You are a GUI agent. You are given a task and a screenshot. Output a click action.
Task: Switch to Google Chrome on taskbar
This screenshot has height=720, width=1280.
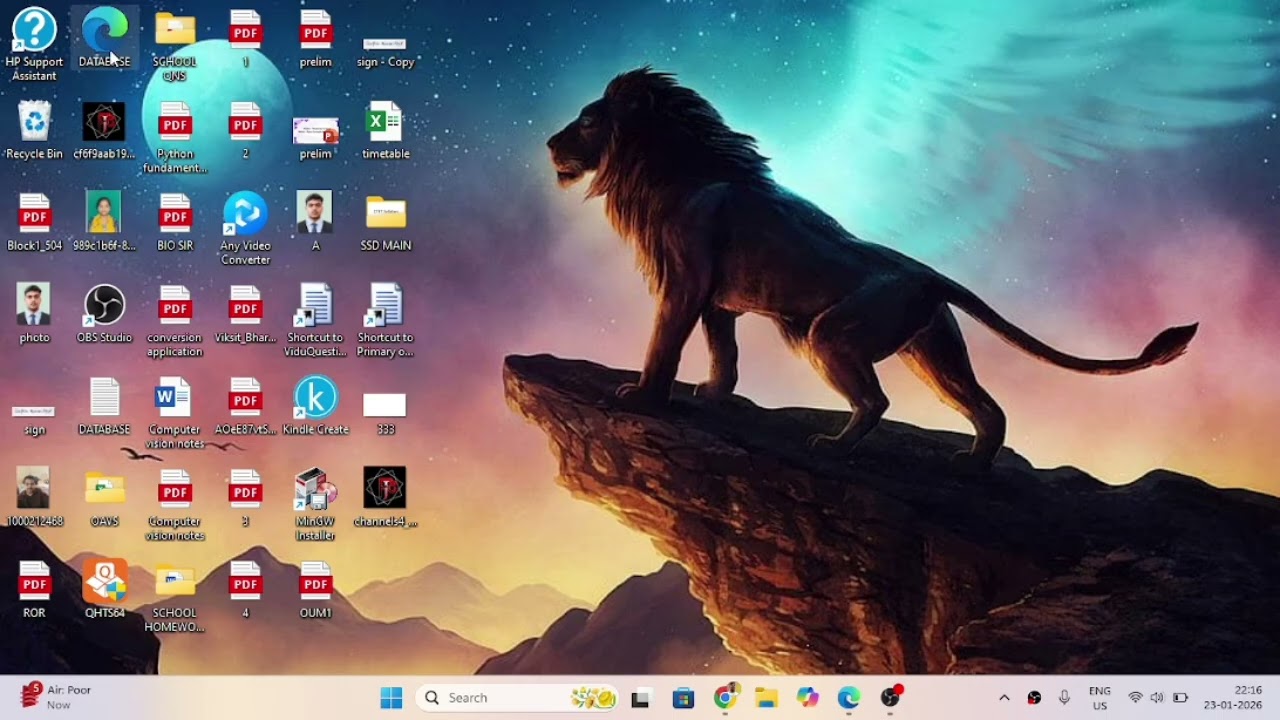click(725, 698)
